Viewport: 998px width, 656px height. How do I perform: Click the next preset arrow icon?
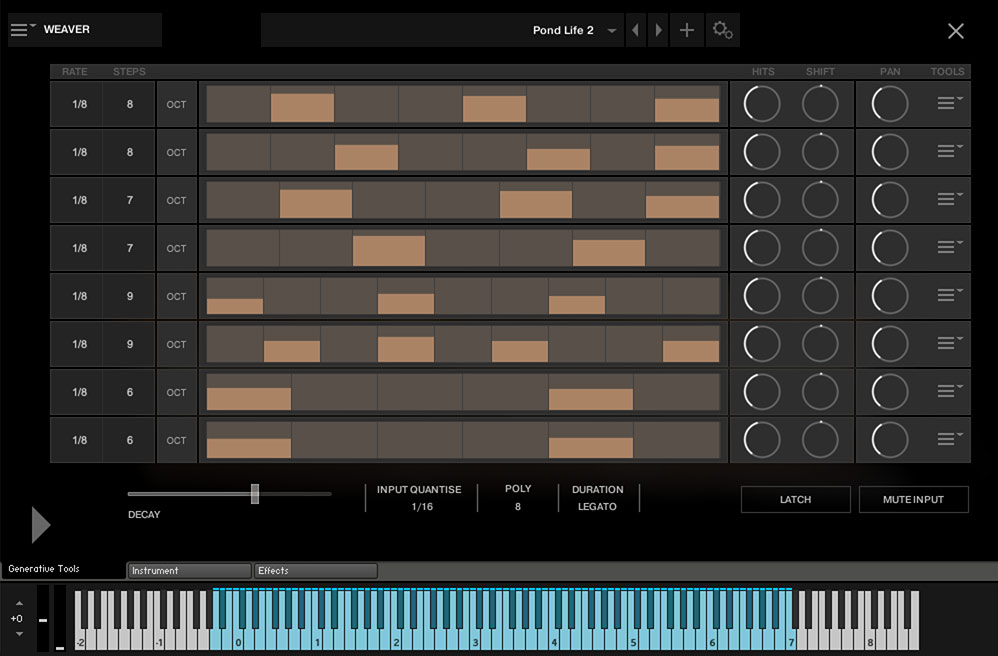click(x=657, y=30)
